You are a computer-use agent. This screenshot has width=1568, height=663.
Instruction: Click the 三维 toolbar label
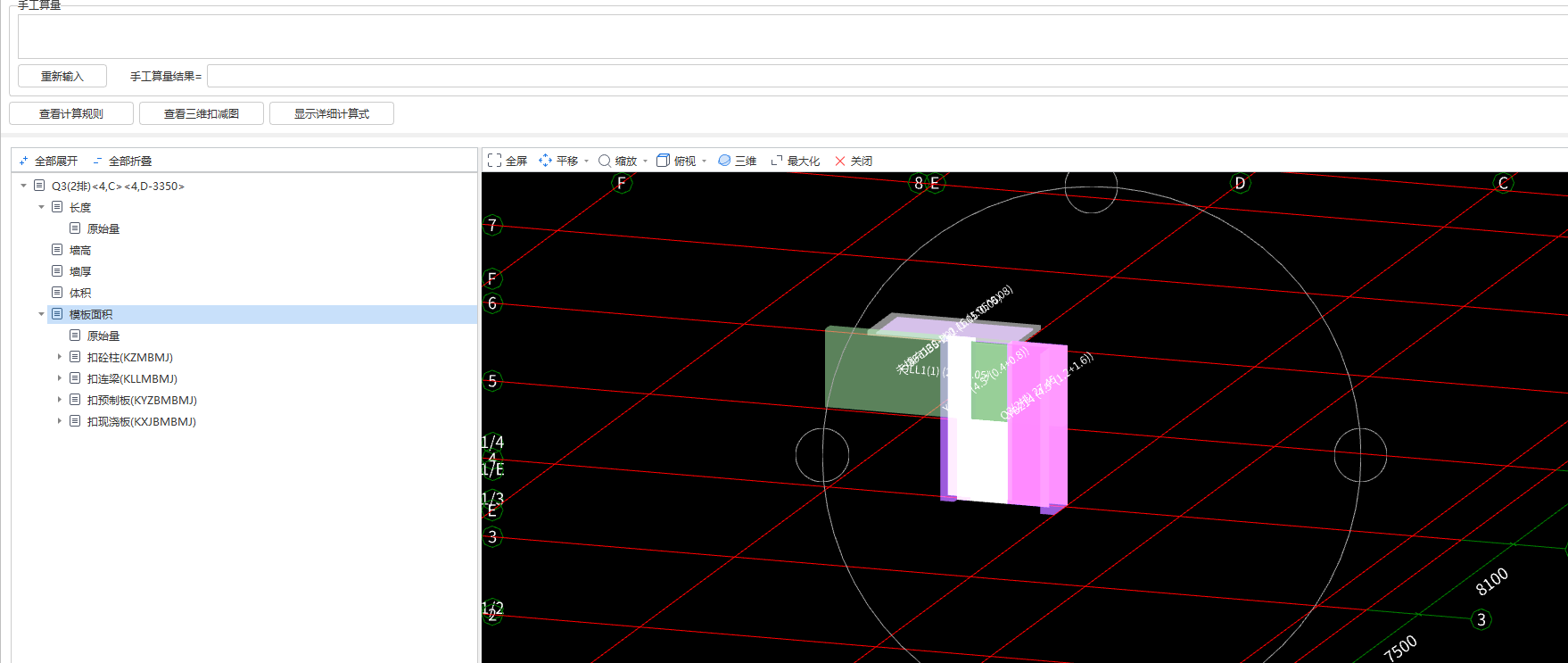point(746,161)
